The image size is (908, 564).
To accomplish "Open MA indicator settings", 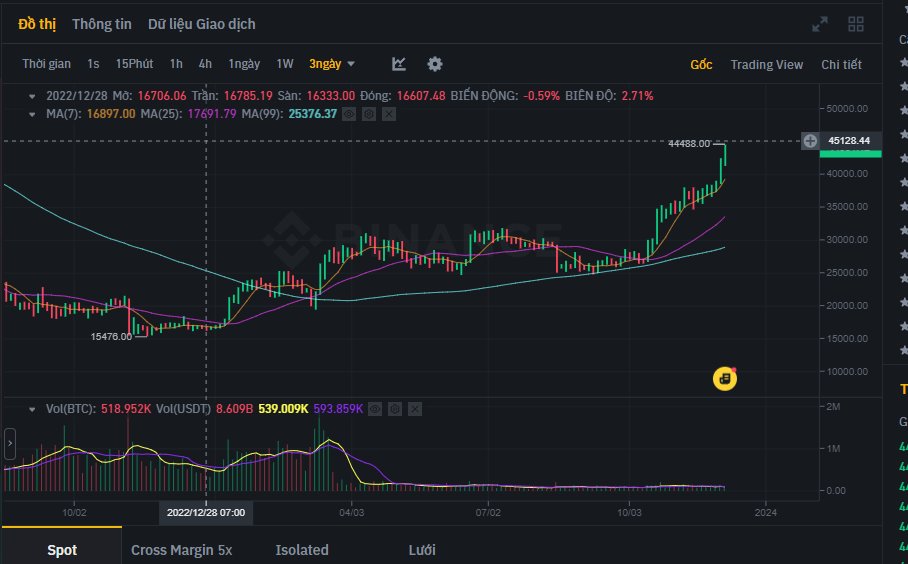I will click(x=369, y=114).
